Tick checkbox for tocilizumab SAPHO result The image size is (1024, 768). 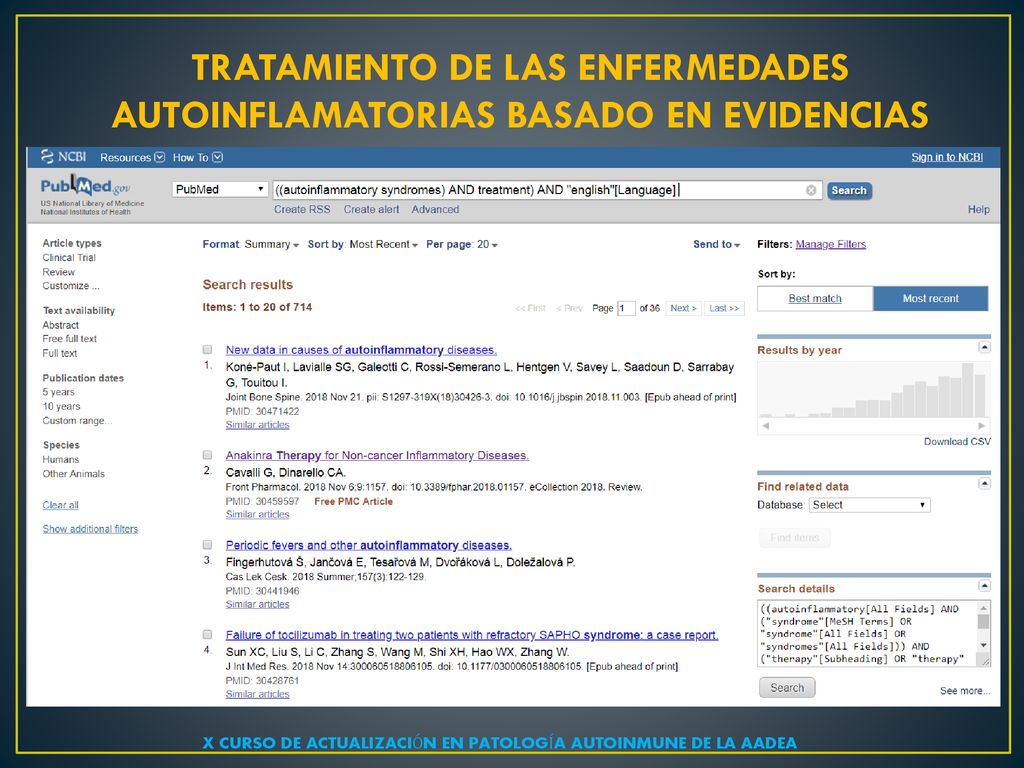208,635
